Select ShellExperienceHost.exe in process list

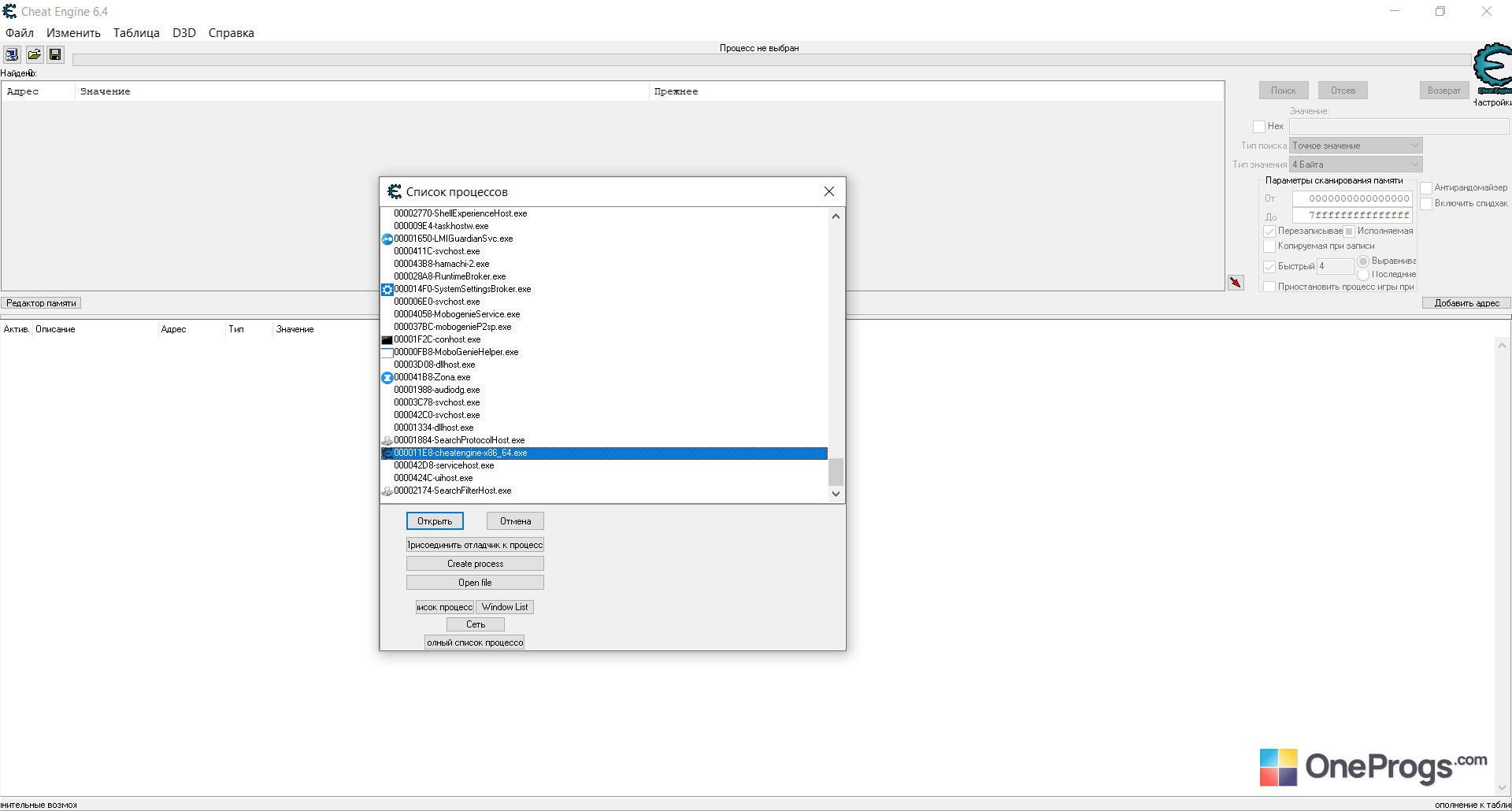click(604, 213)
